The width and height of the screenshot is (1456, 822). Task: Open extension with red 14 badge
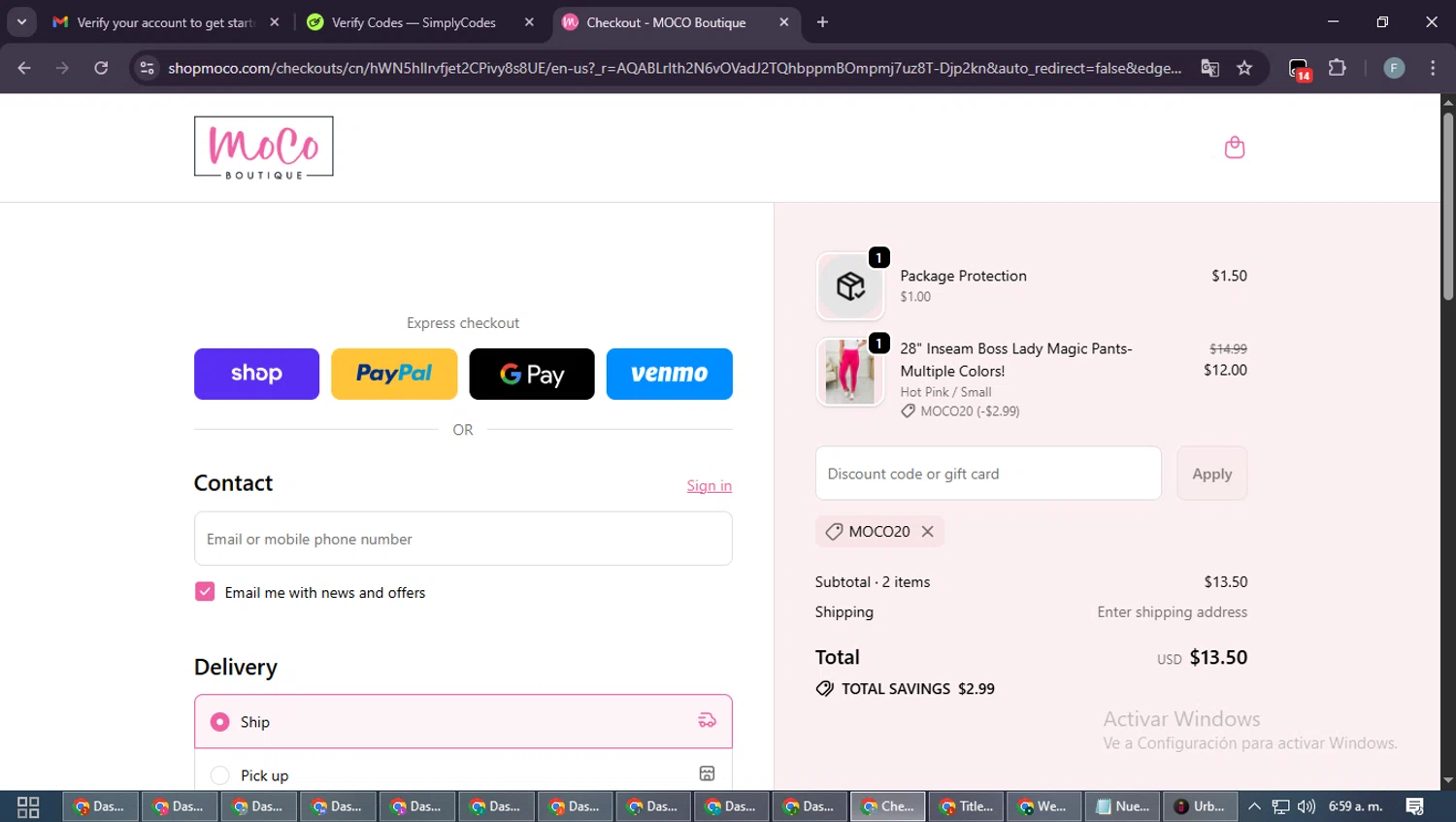coord(1300,69)
